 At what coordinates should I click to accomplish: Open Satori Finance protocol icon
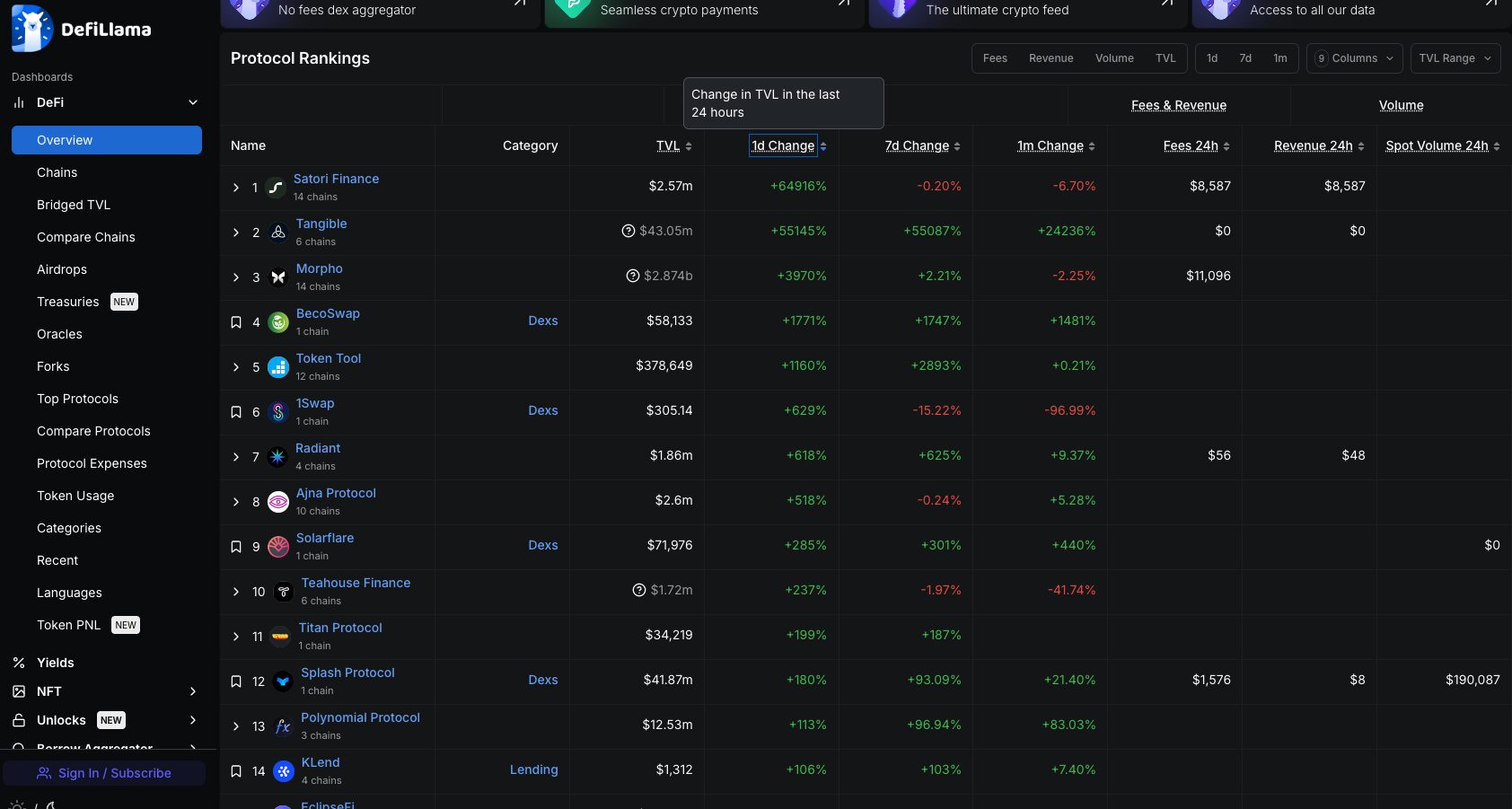pyautogui.click(x=276, y=188)
